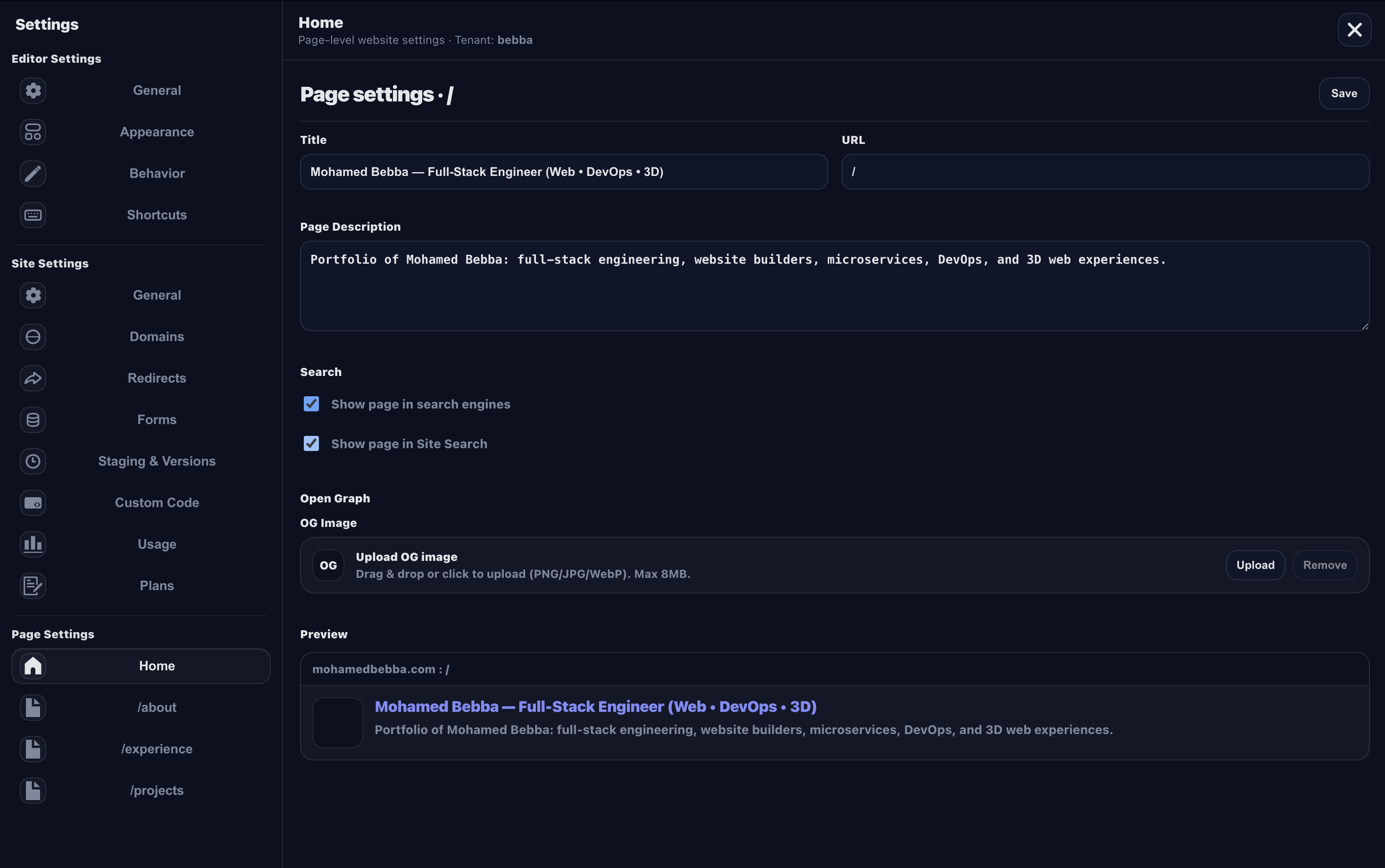Screen dimensions: 1385x868
Task: Click Upload for the OG image
Action: (1255, 565)
